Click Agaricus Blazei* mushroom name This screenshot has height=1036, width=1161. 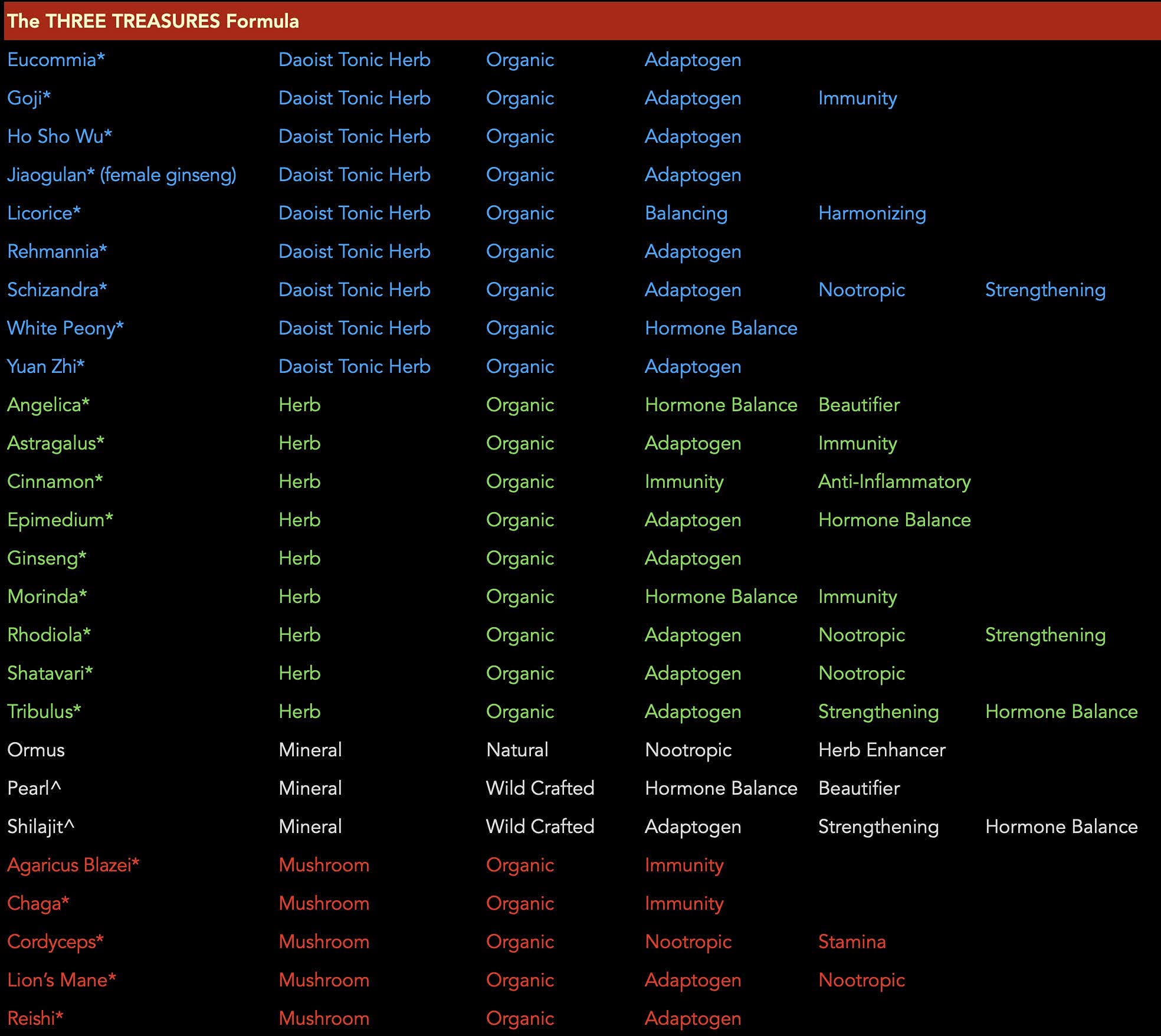click(x=73, y=865)
